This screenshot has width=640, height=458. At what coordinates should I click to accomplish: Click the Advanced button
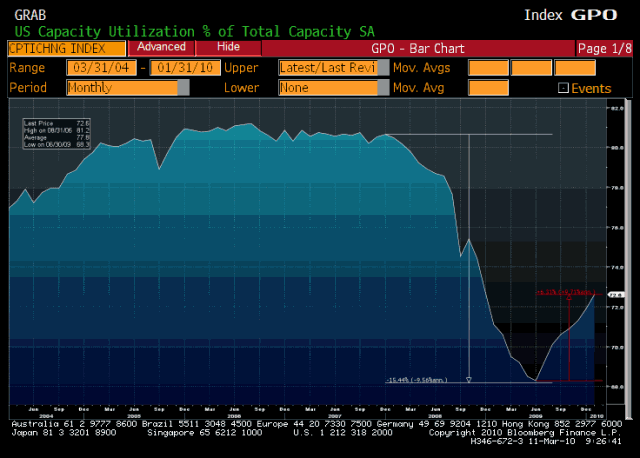pos(161,47)
